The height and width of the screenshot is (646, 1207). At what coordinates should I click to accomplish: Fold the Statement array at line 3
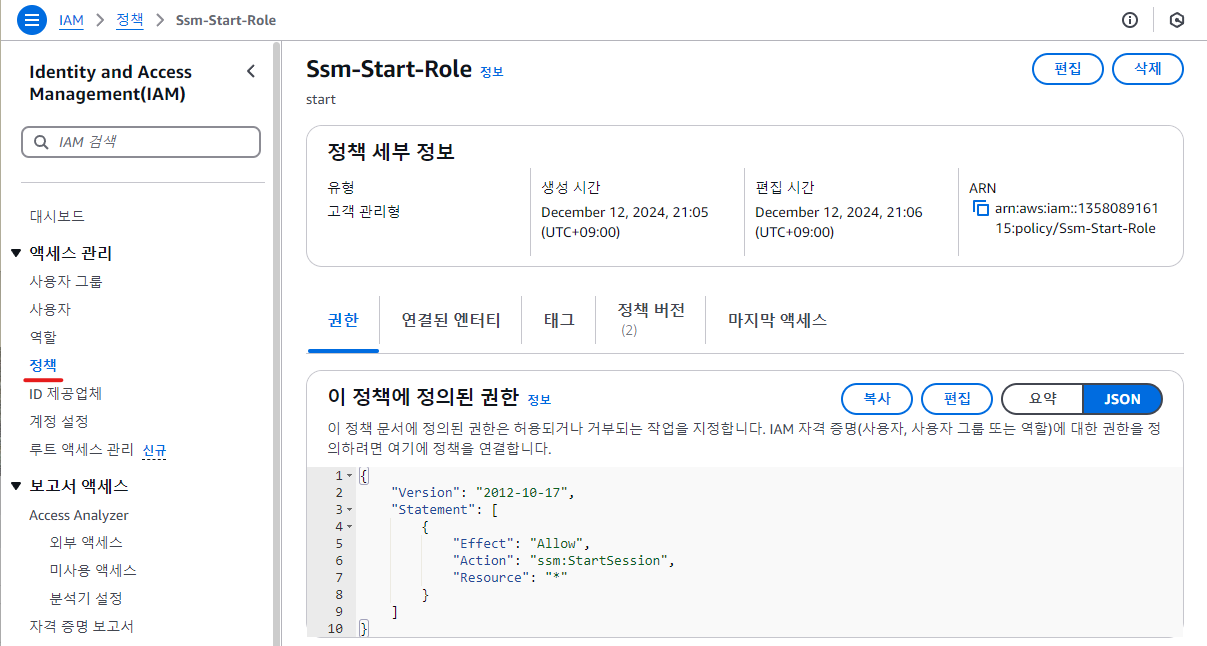click(349, 510)
